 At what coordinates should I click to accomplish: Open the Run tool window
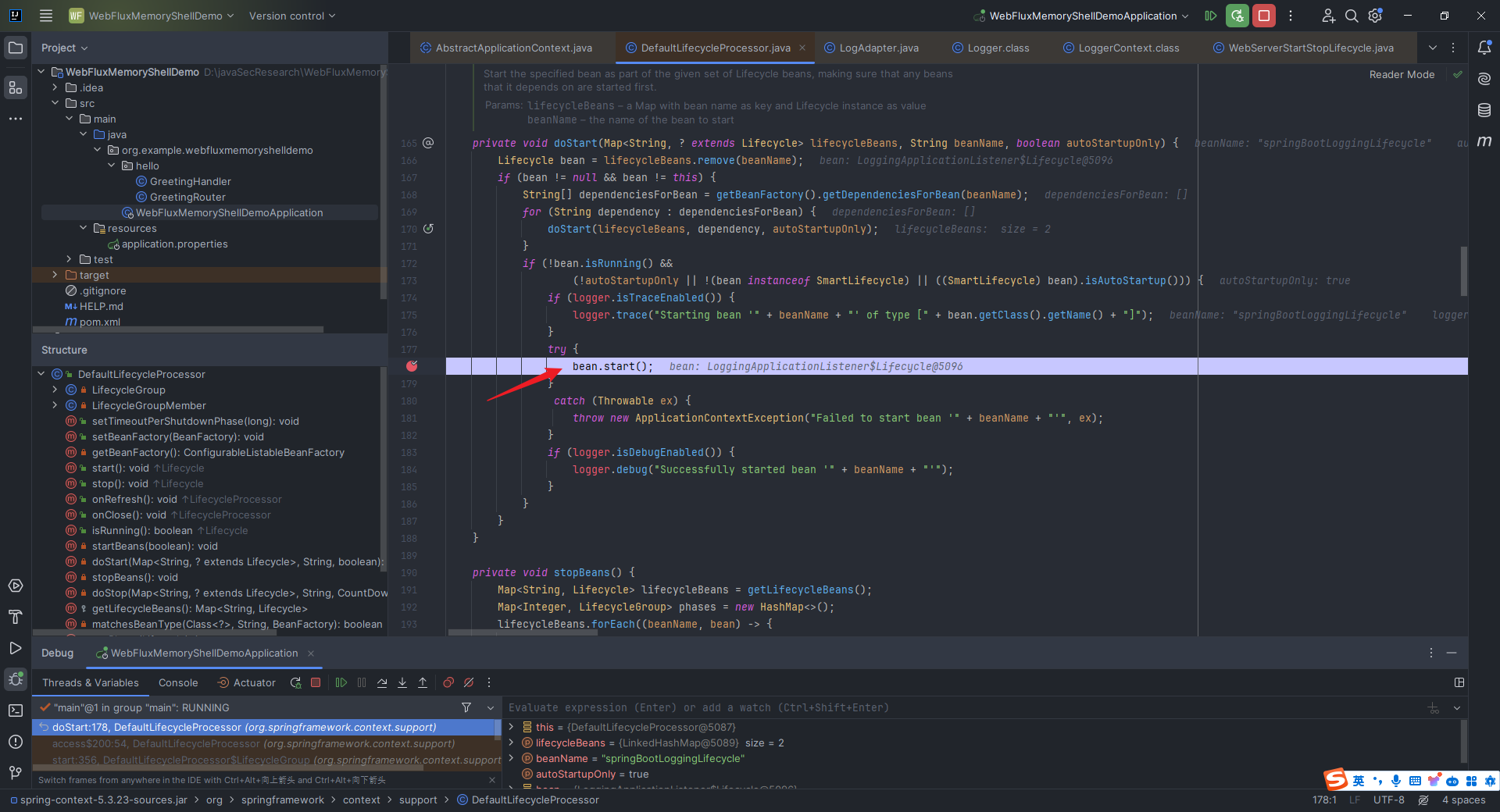(x=16, y=648)
